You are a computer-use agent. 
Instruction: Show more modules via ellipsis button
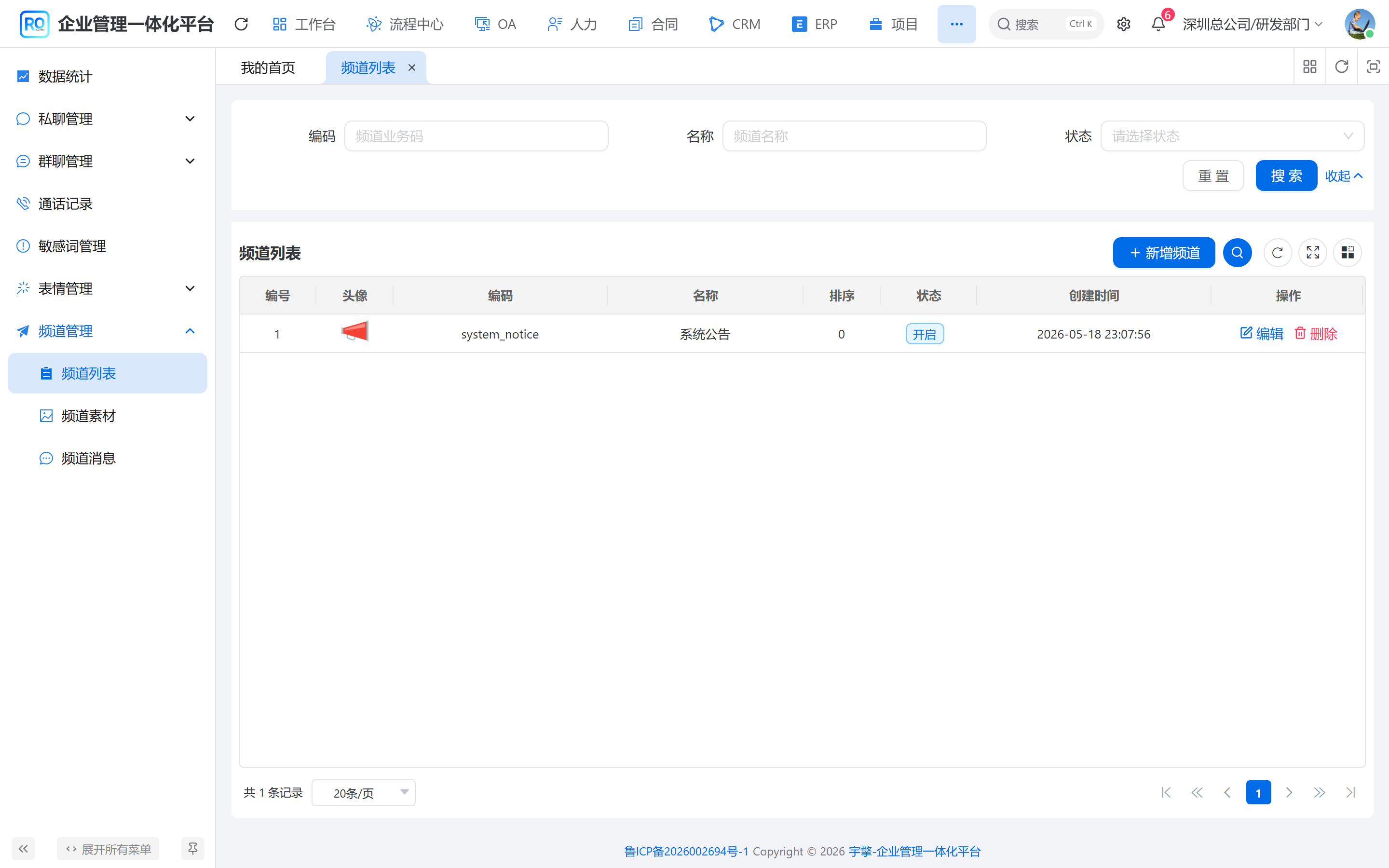pyautogui.click(x=956, y=24)
